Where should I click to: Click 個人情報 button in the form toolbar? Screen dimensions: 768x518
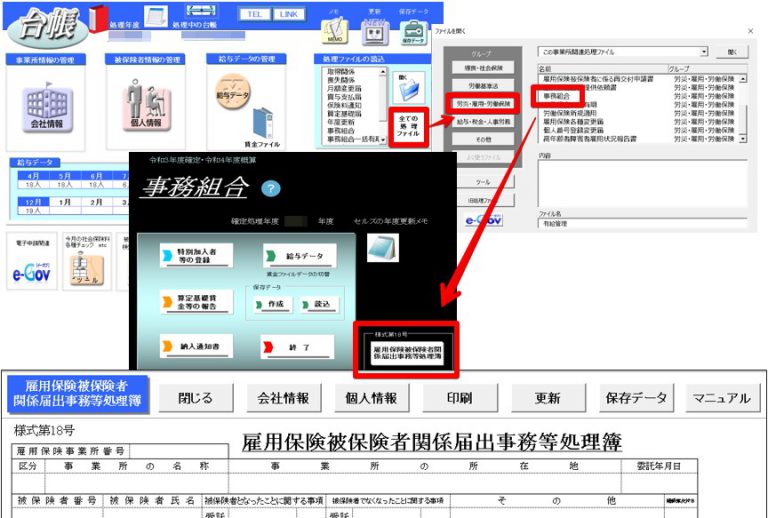(x=371, y=398)
